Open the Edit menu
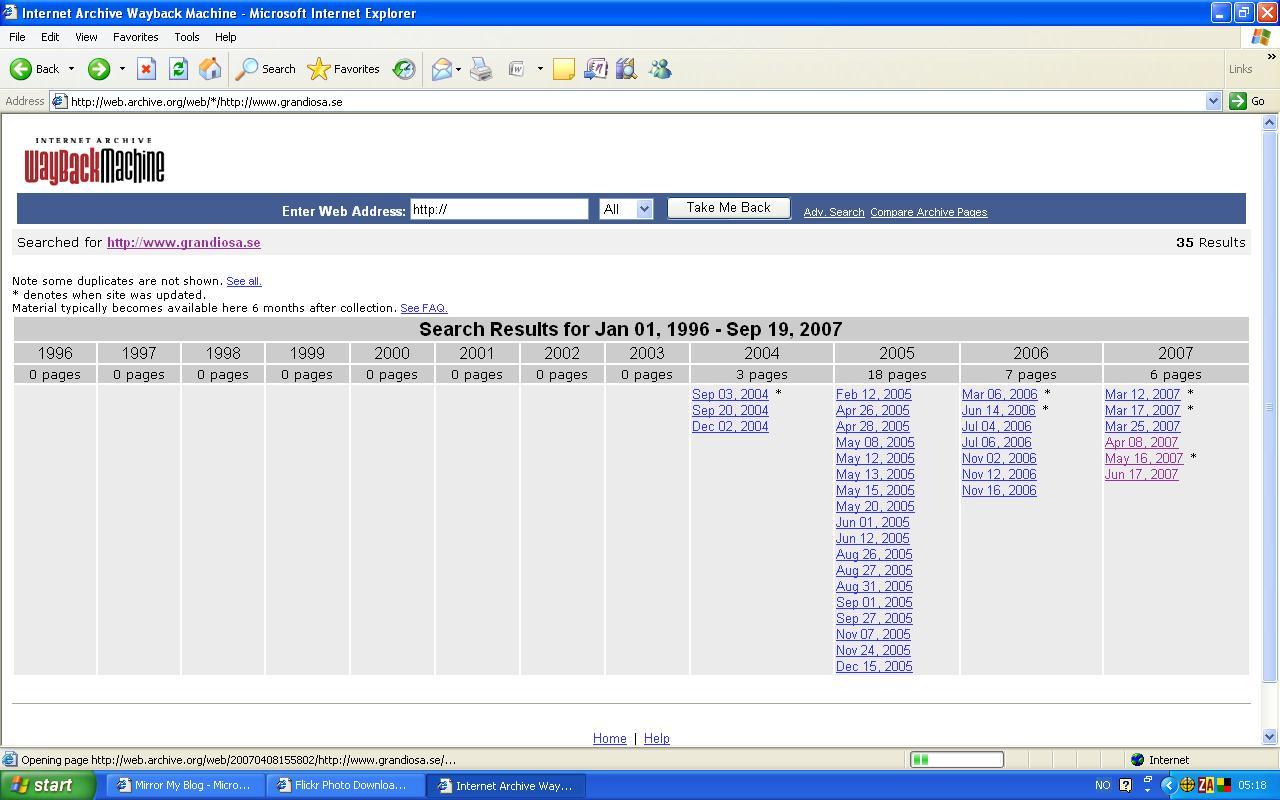Viewport: 1280px width, 800px height. click(50, 37)
